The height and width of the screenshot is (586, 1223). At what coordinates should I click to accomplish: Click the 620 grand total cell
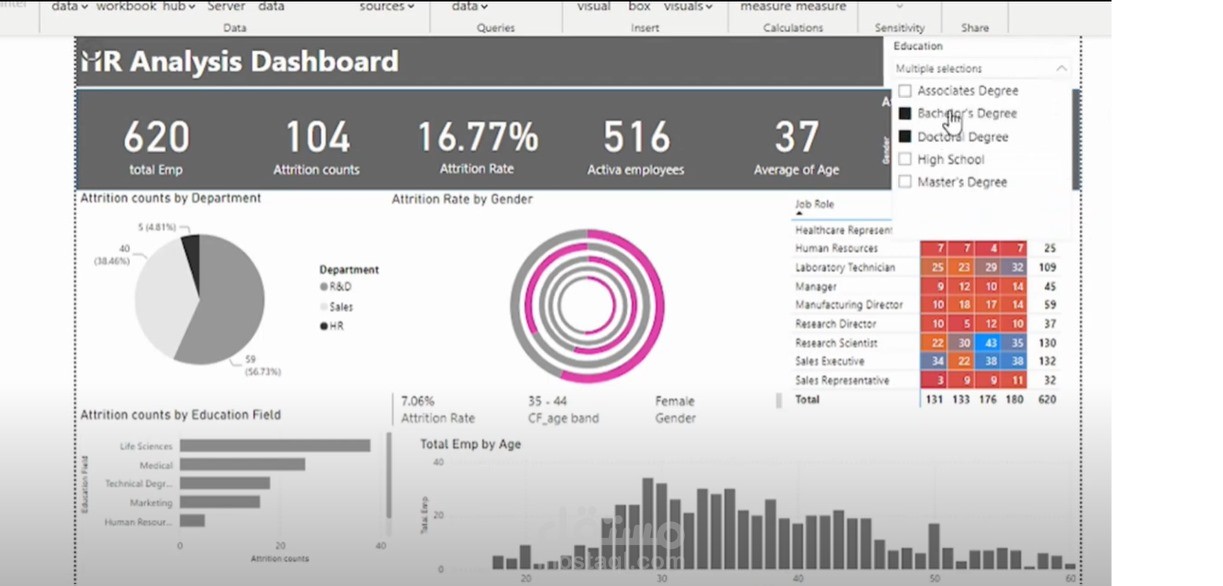click(x=1047, y=399)
